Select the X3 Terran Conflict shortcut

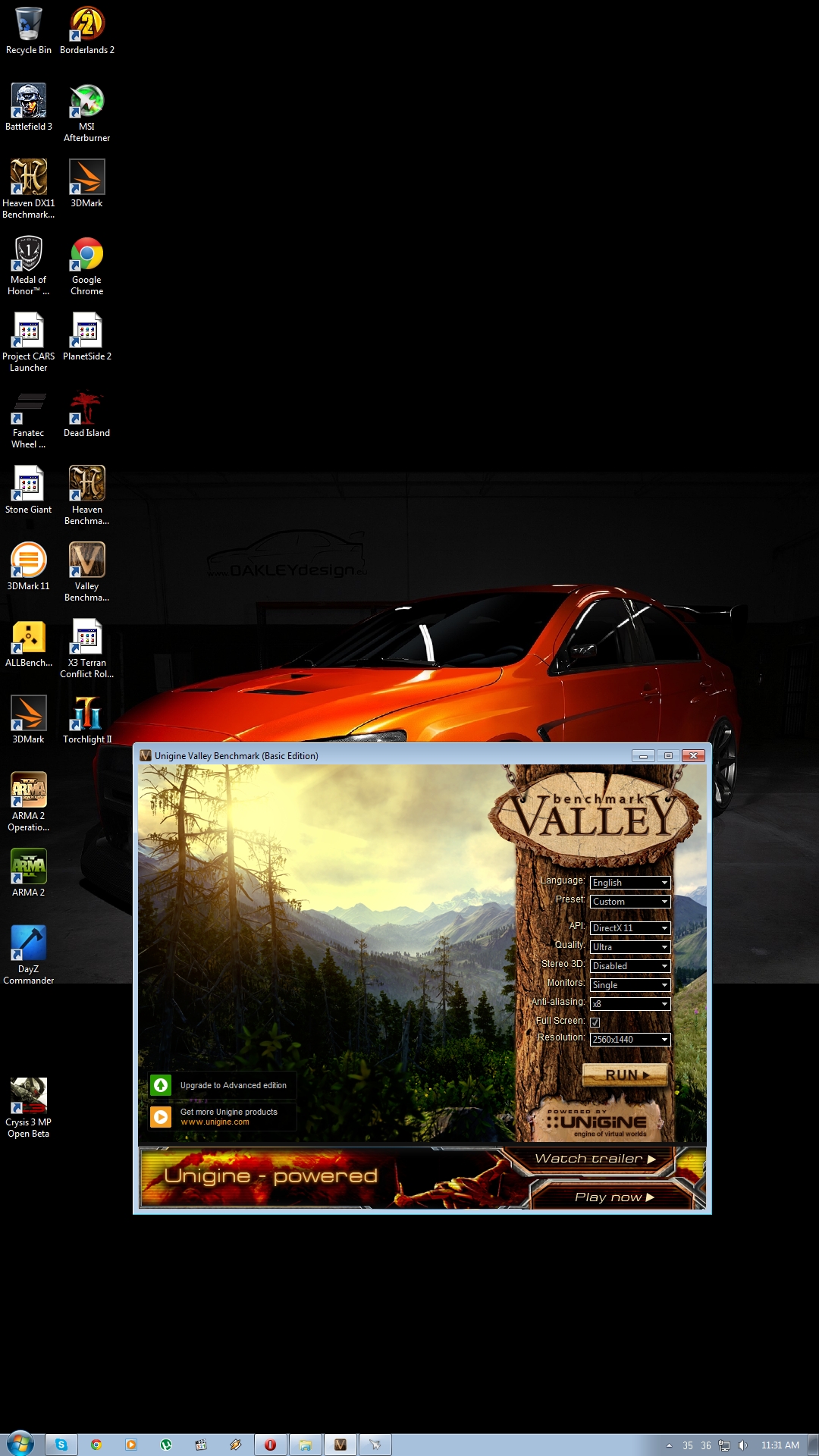tap(87, 649)
